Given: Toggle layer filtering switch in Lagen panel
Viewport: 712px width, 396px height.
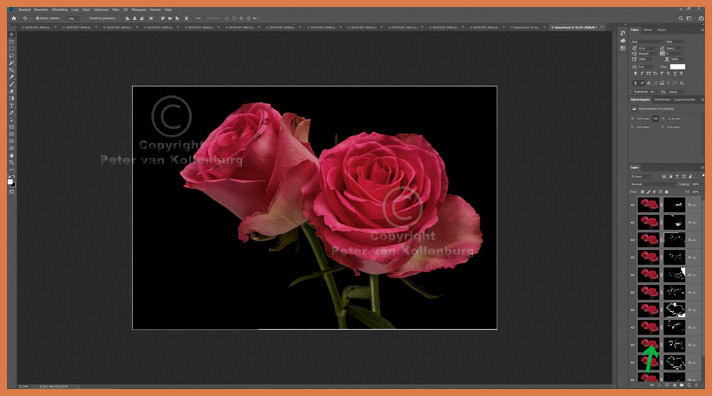Looking at the screenshot, I should tap(703, 175).
